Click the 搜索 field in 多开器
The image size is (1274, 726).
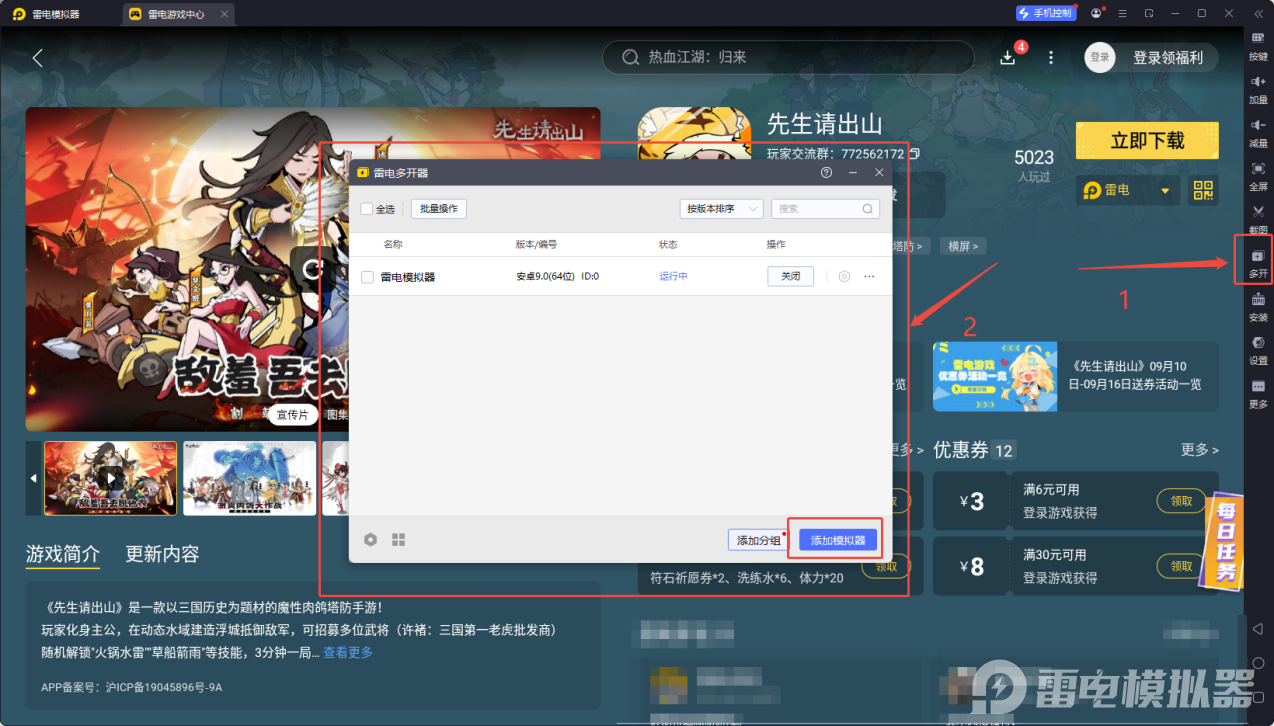click(x=825, y=209)
